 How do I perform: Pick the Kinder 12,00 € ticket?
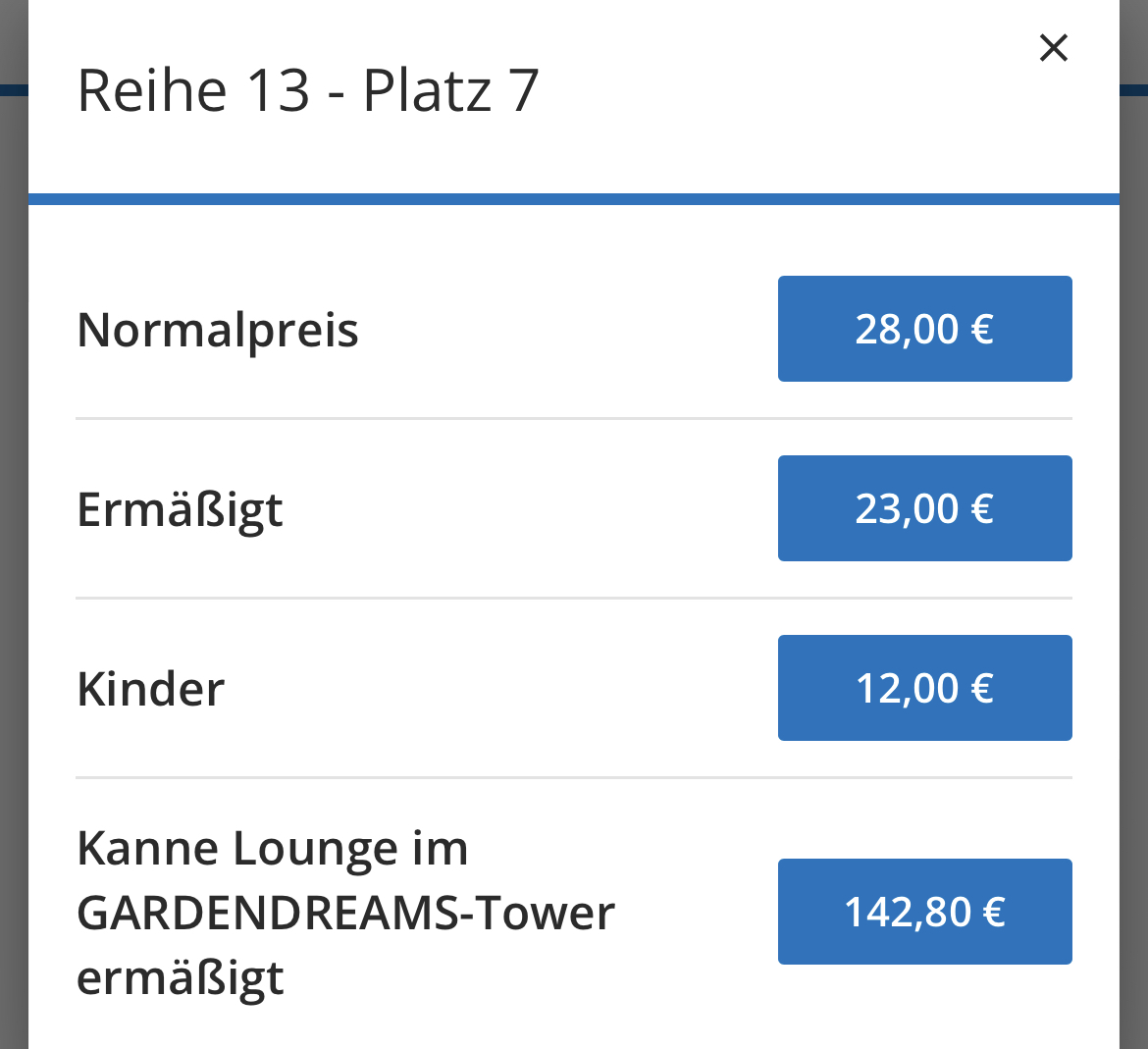(924, 688)
